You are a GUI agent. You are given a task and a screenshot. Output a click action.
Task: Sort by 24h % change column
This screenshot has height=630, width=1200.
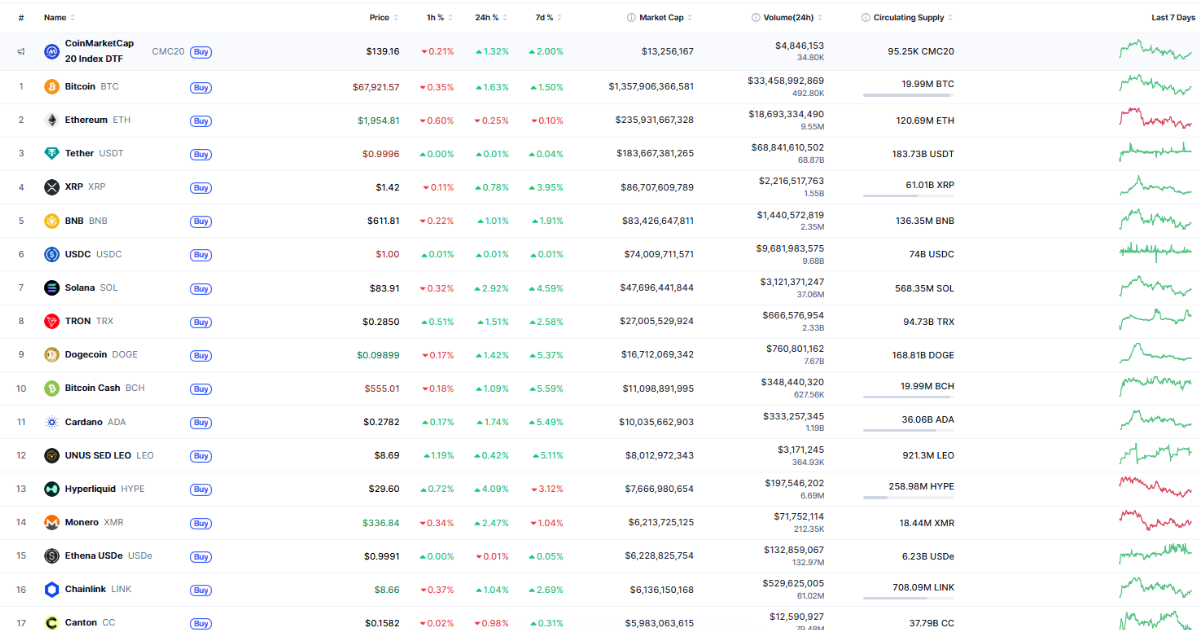click(x=489, y=17)
